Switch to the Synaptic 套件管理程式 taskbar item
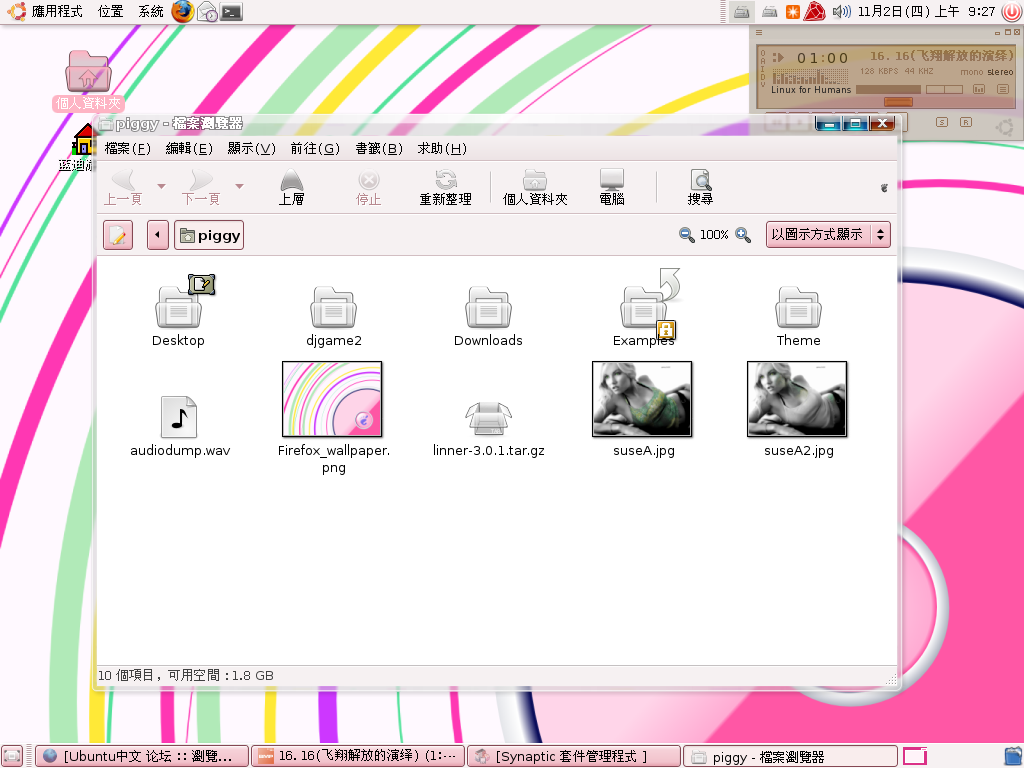This screenshot has height=768, width=1024. (x=574, y=756)
